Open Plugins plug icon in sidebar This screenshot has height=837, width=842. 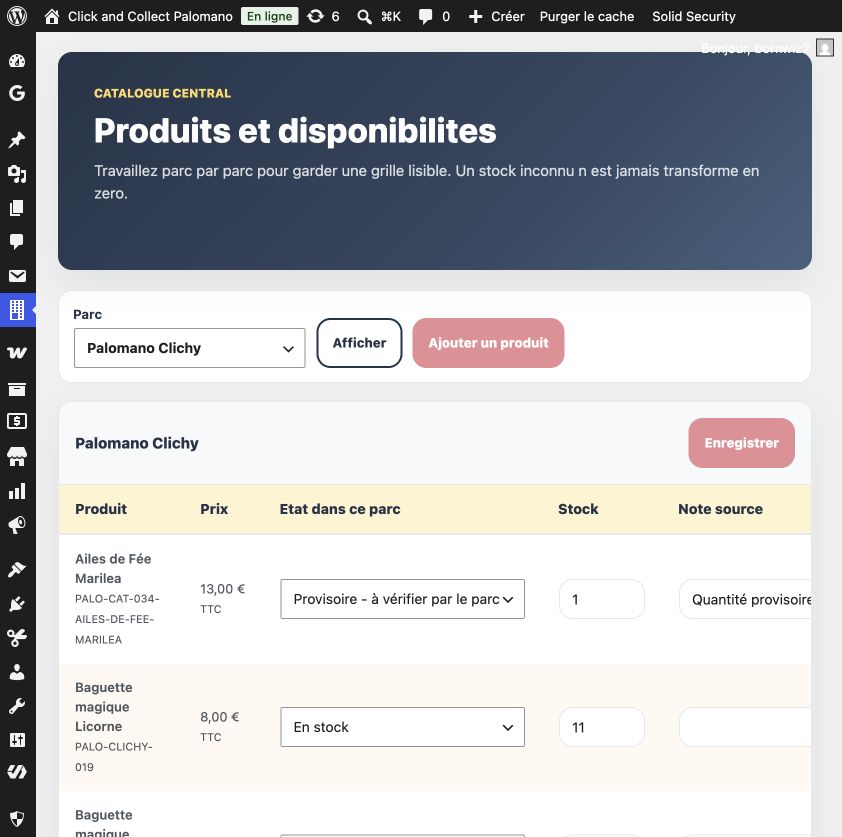(17, 604)
